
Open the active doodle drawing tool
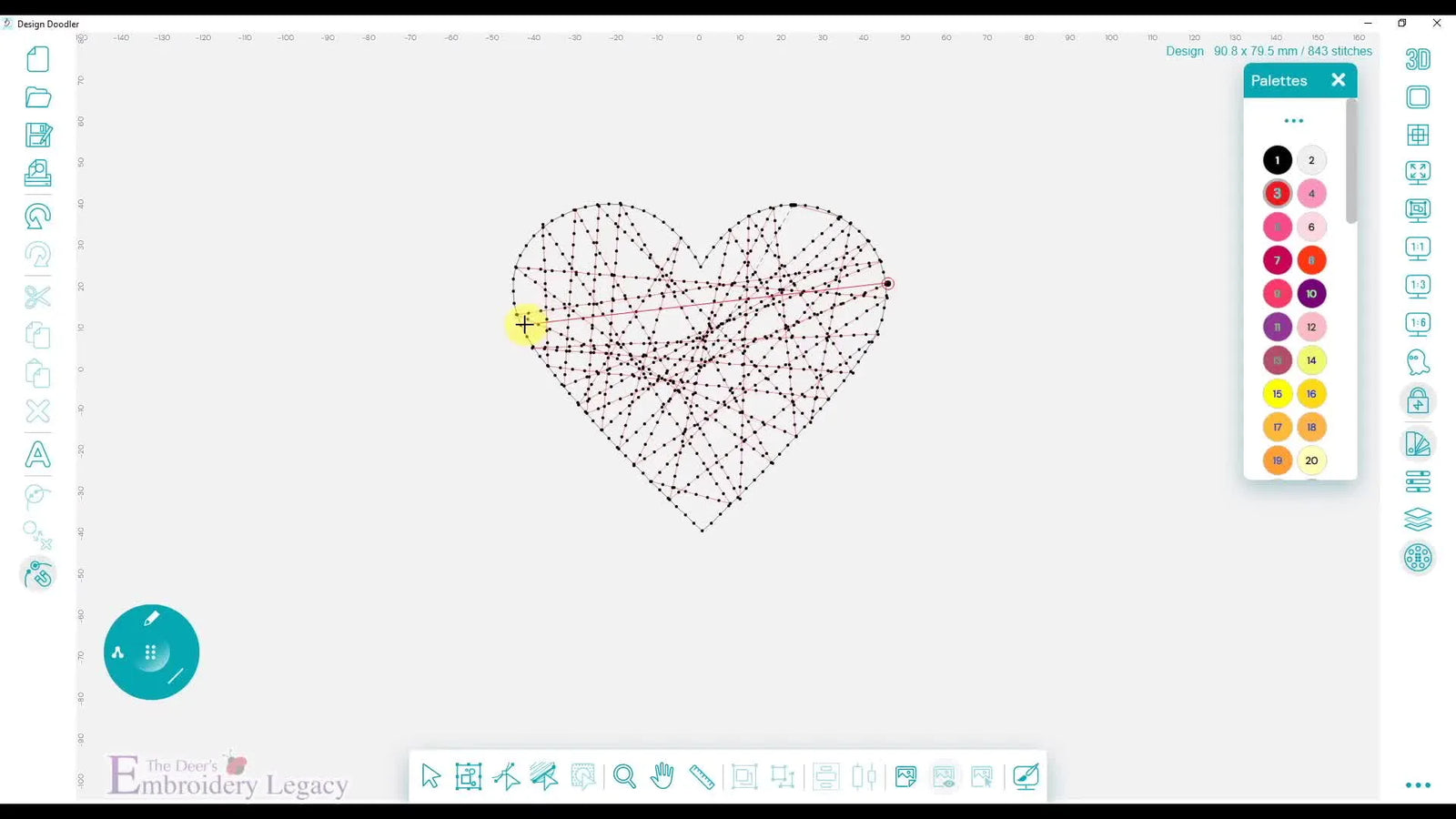pyautogui.click(x=38, y=574)
